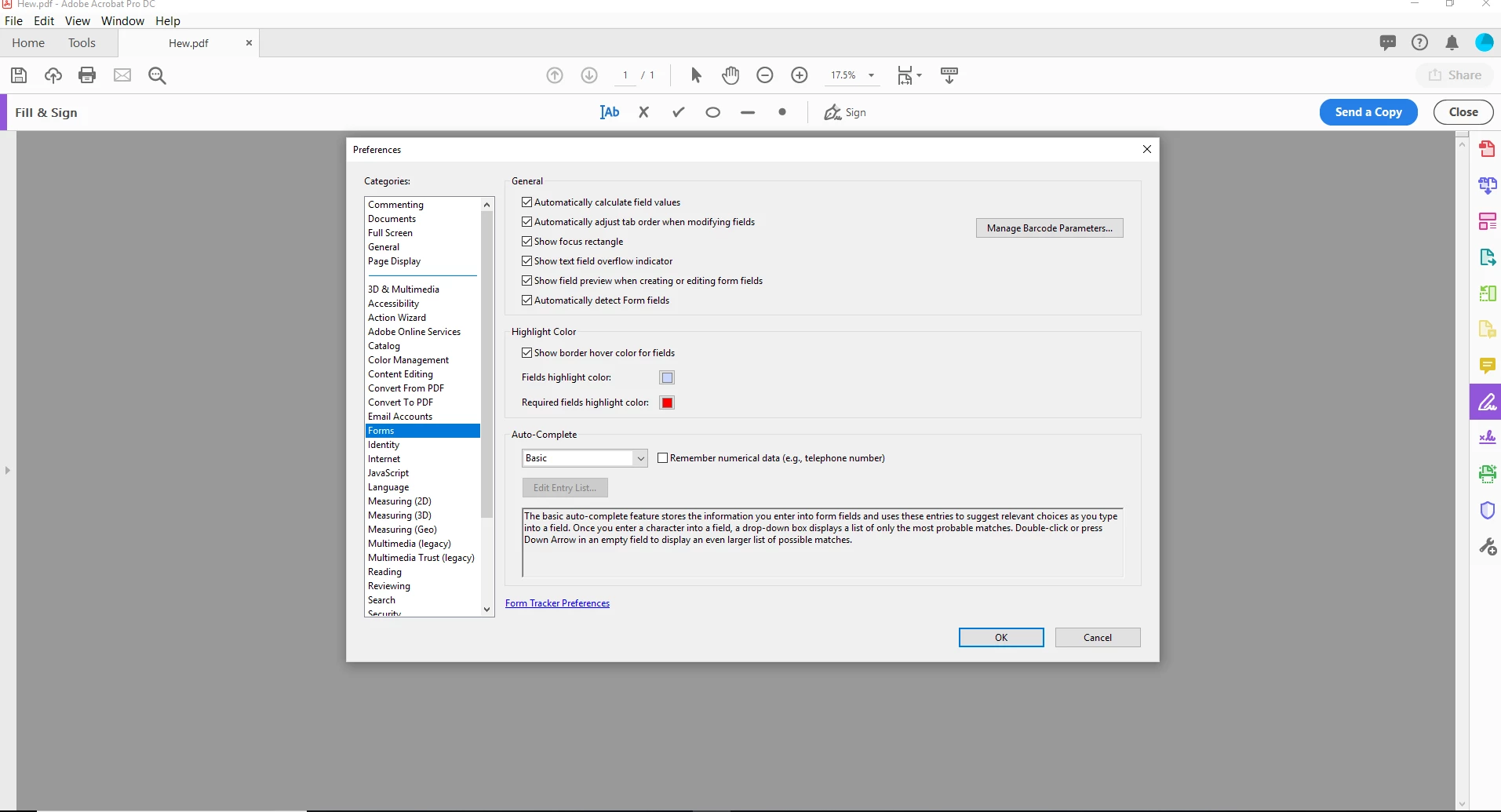Pick the Hand pan tool
1501x812 pixels.
[730, 75]
